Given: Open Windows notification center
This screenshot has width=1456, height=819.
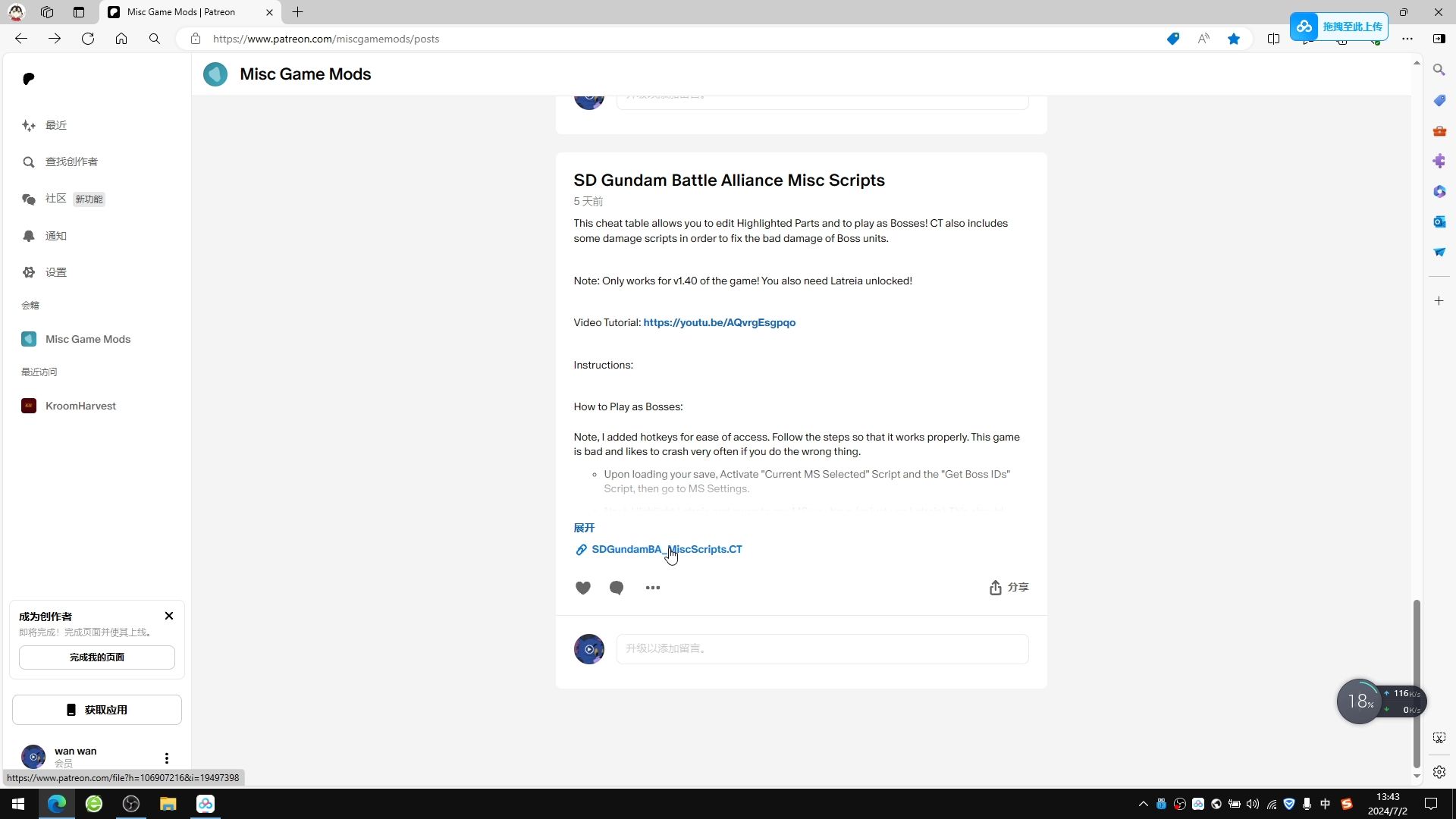Looking at the screenshot, I should pos(1431,805).
